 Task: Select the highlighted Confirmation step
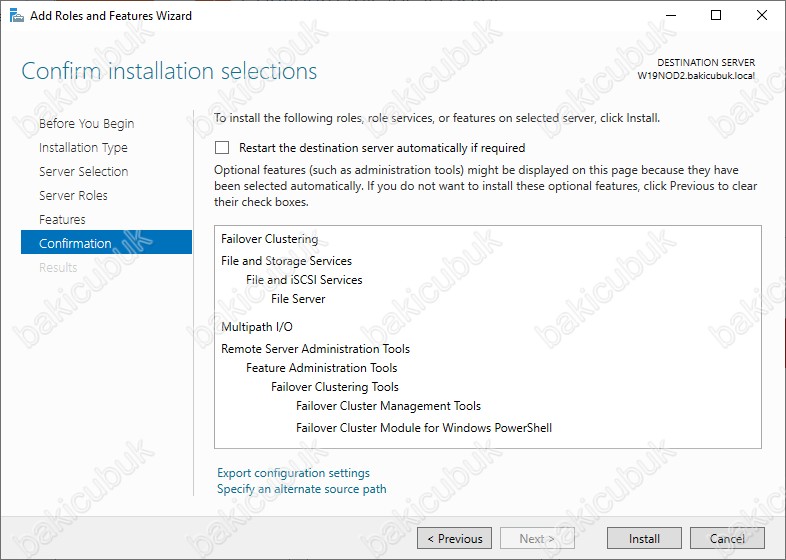coord(106,242)
